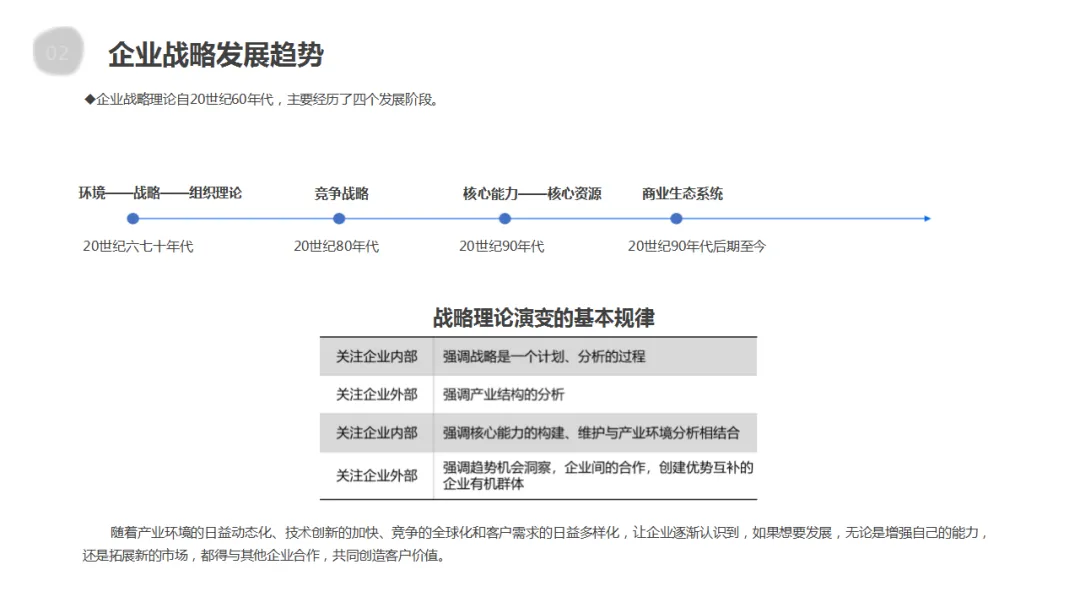This screenshot has height=608, width=1080.
Task: Click date text 20世纪90年代后期至今
Action: tap(696, 247)
